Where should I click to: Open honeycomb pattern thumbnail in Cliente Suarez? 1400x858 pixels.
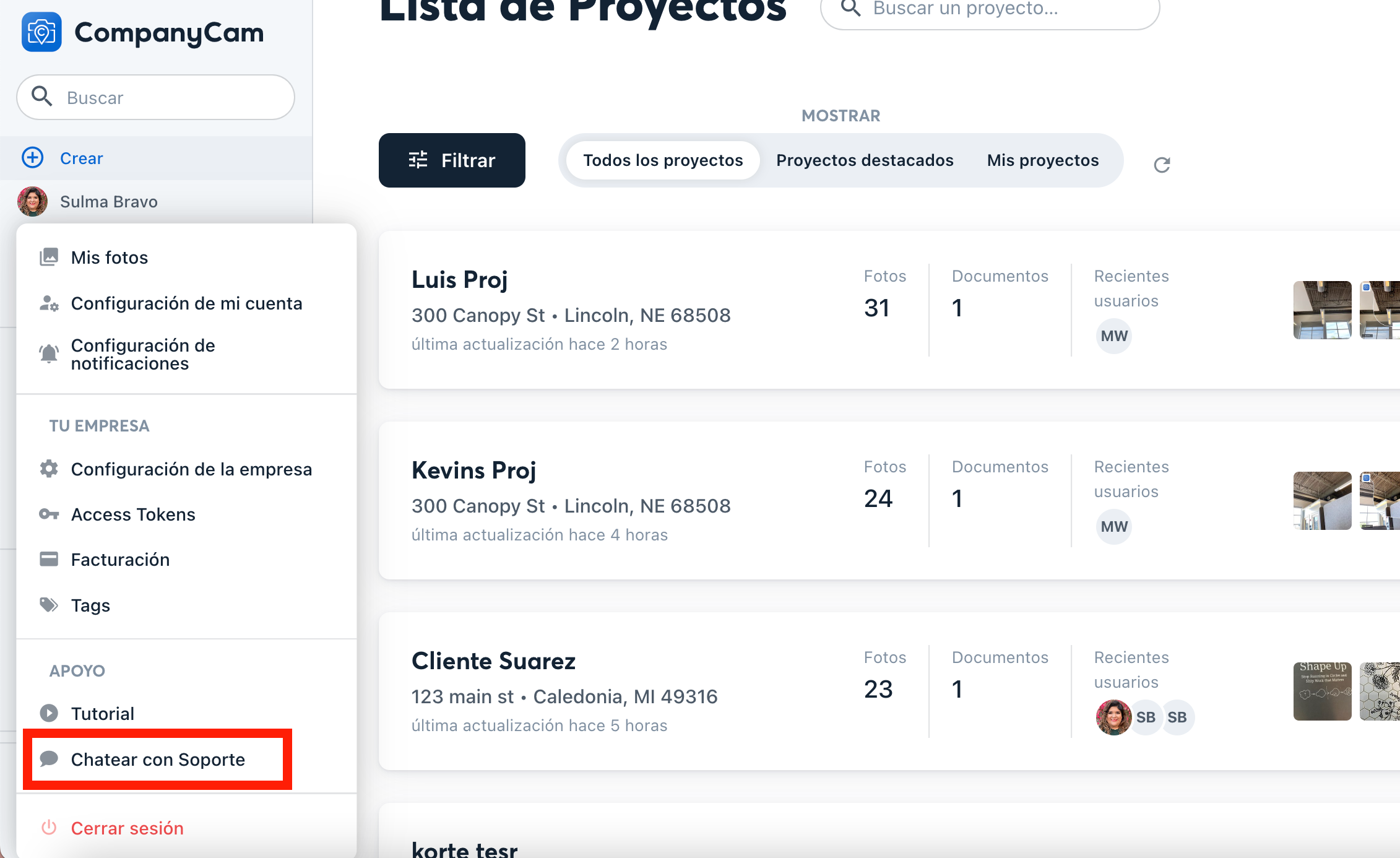[x=1380, y=691]
